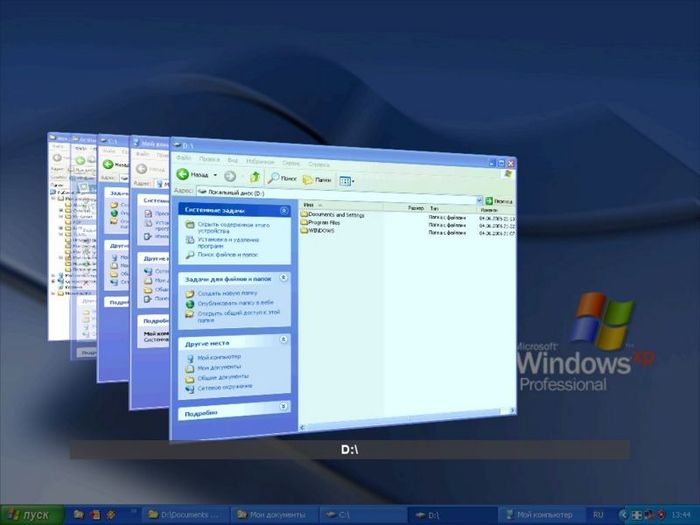
Task: Open the Start (пуск) button
Action: pos(33,515)
